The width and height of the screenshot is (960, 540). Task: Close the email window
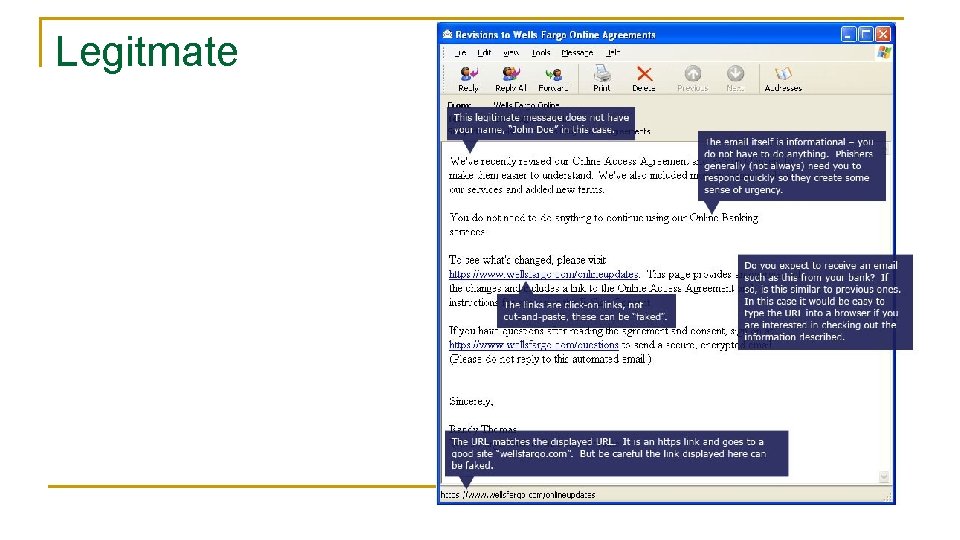883,34
